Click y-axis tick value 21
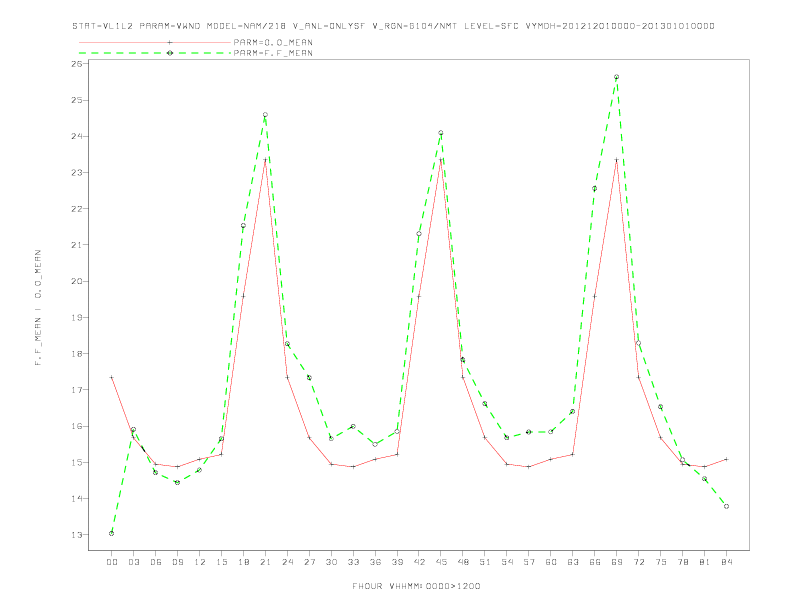Screen dimensions: 792x612 (x=76, y=245)
